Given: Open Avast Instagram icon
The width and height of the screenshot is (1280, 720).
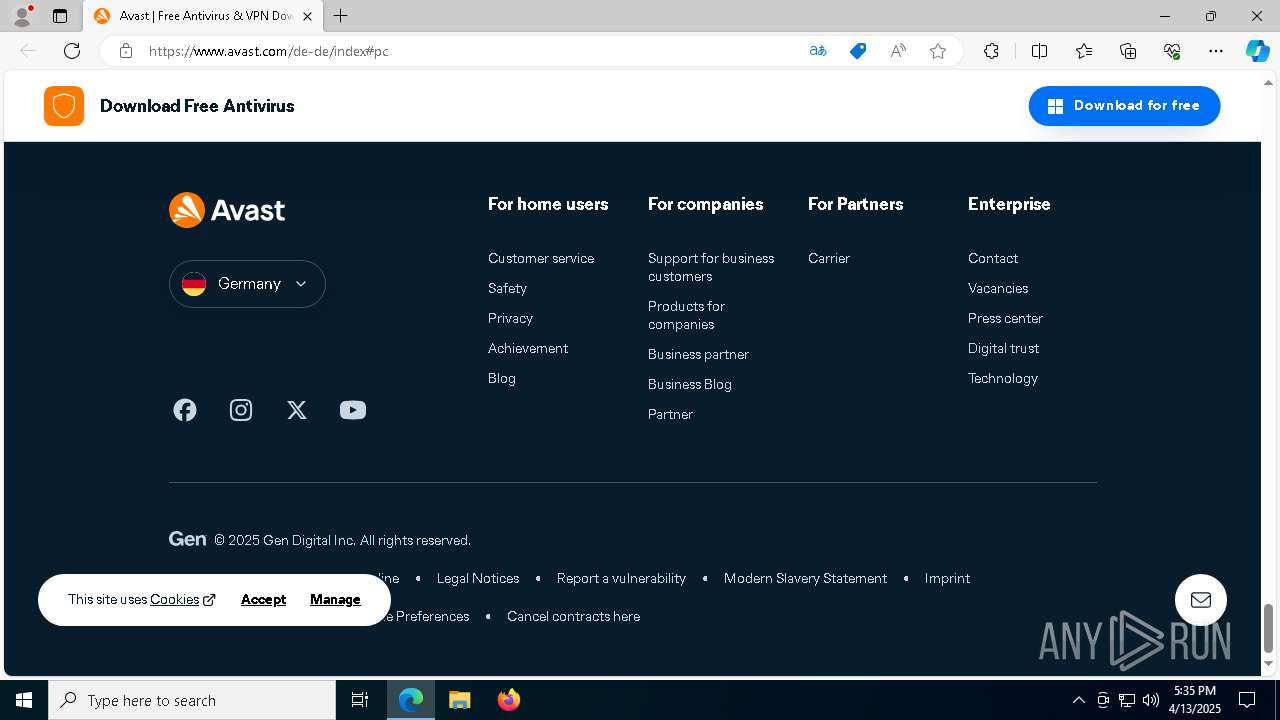Looking at the screenshot, I should pyautogui.click(x=241, y=410).
